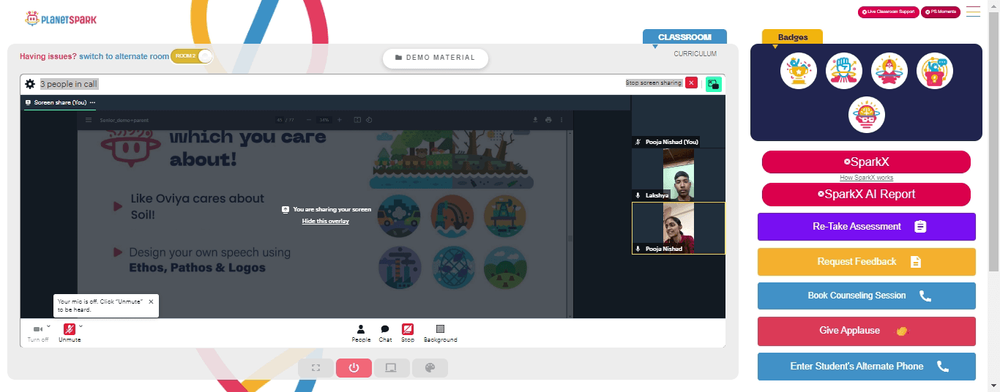Viewport: 1000px width, 392px height.
Task: Click the Stop screen sharing label
Action: [x=654, y=83]
